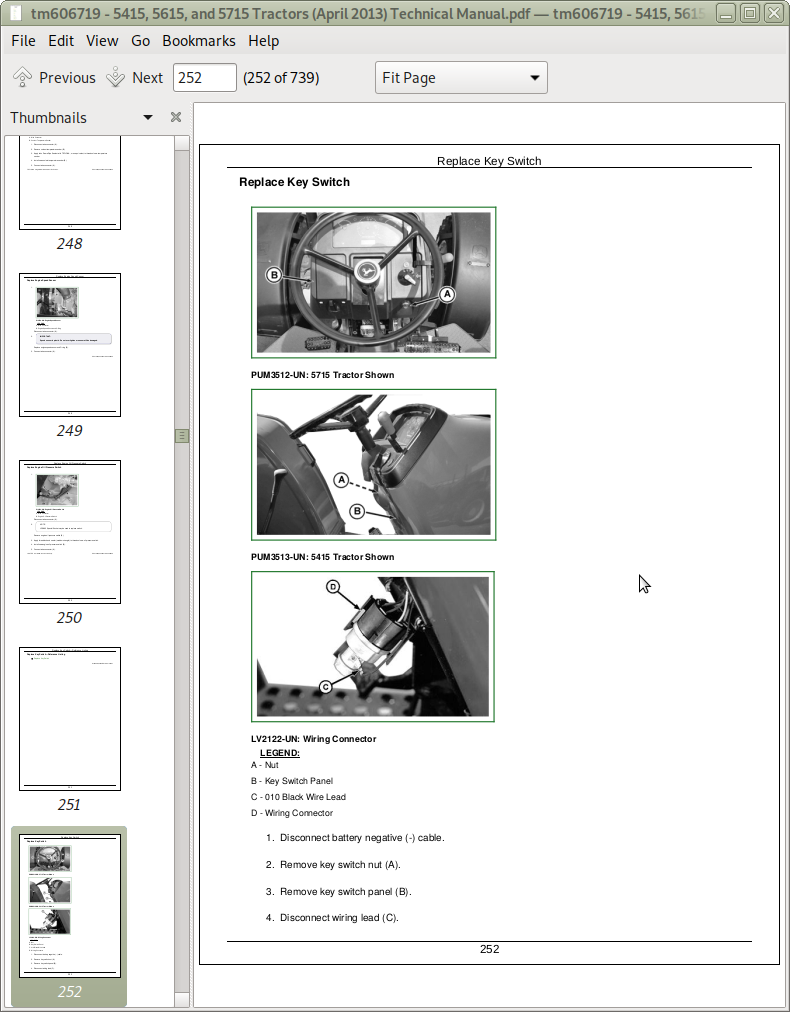This screenshot has height=1012, width=790.
Task: Minimize the document viewer window
Action: (x=726, y=13)
